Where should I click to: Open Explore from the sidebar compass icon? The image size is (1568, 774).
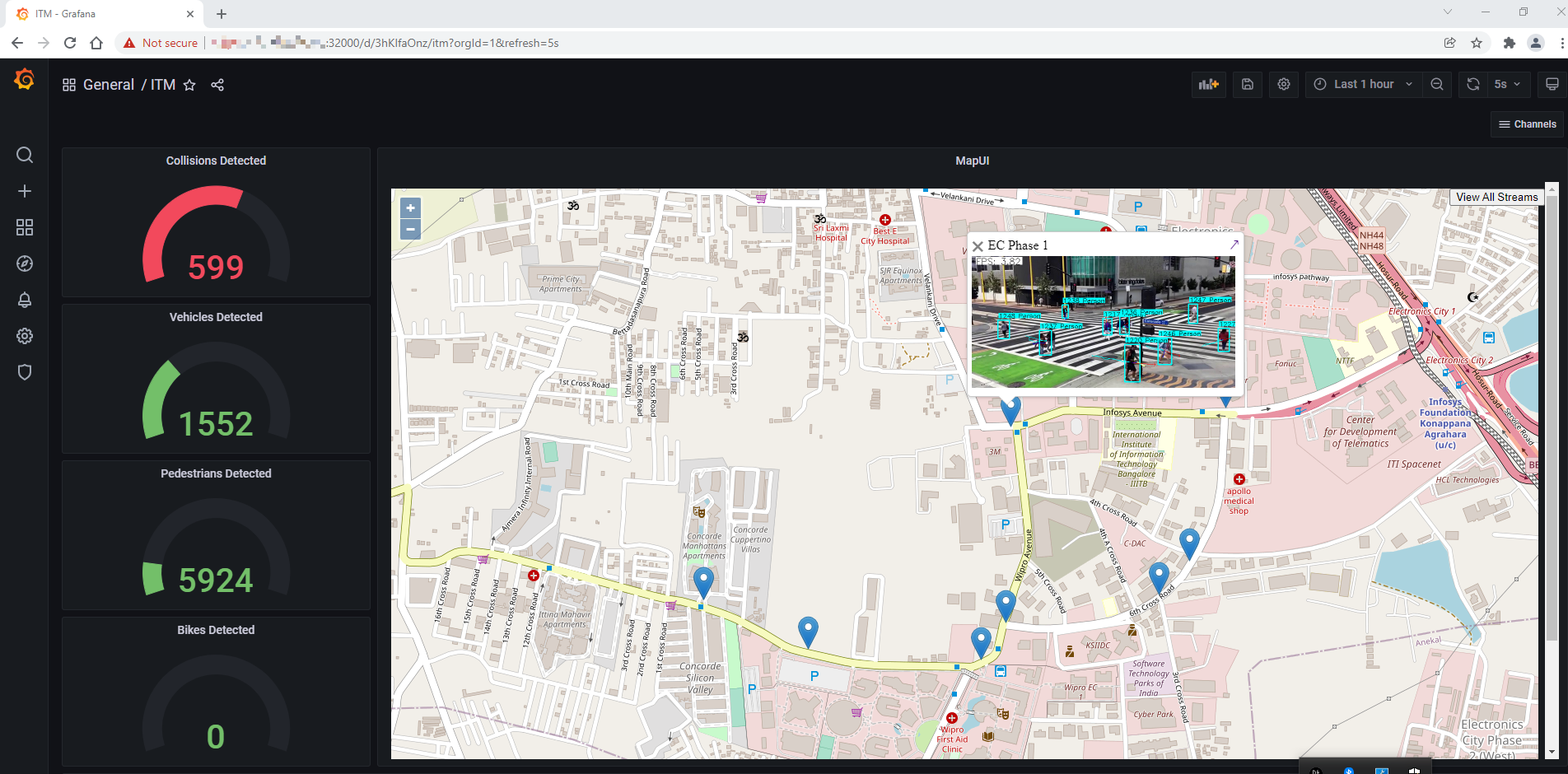click(x=25, y=263)
